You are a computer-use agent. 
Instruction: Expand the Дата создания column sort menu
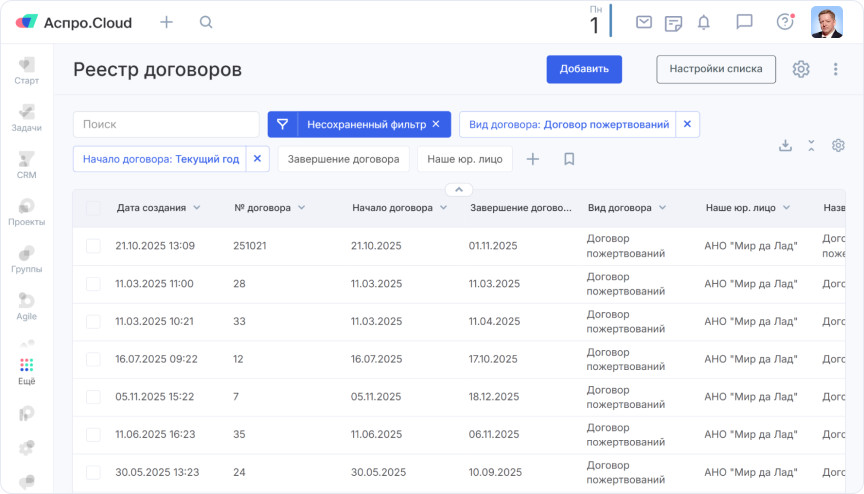pos(197,208)
